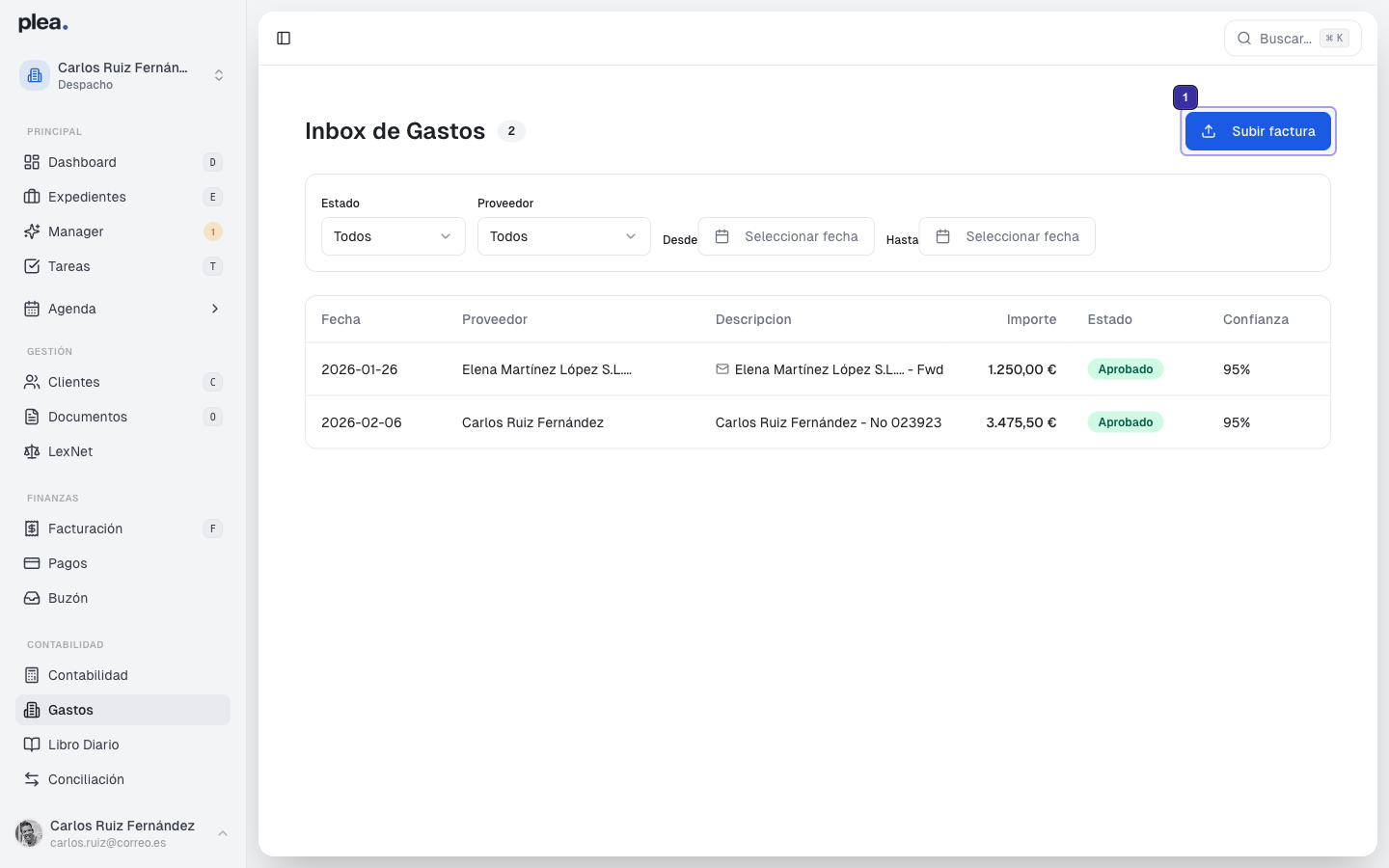
Task: Open the Libro Diario book icon
Action: (x=32, y=745)
